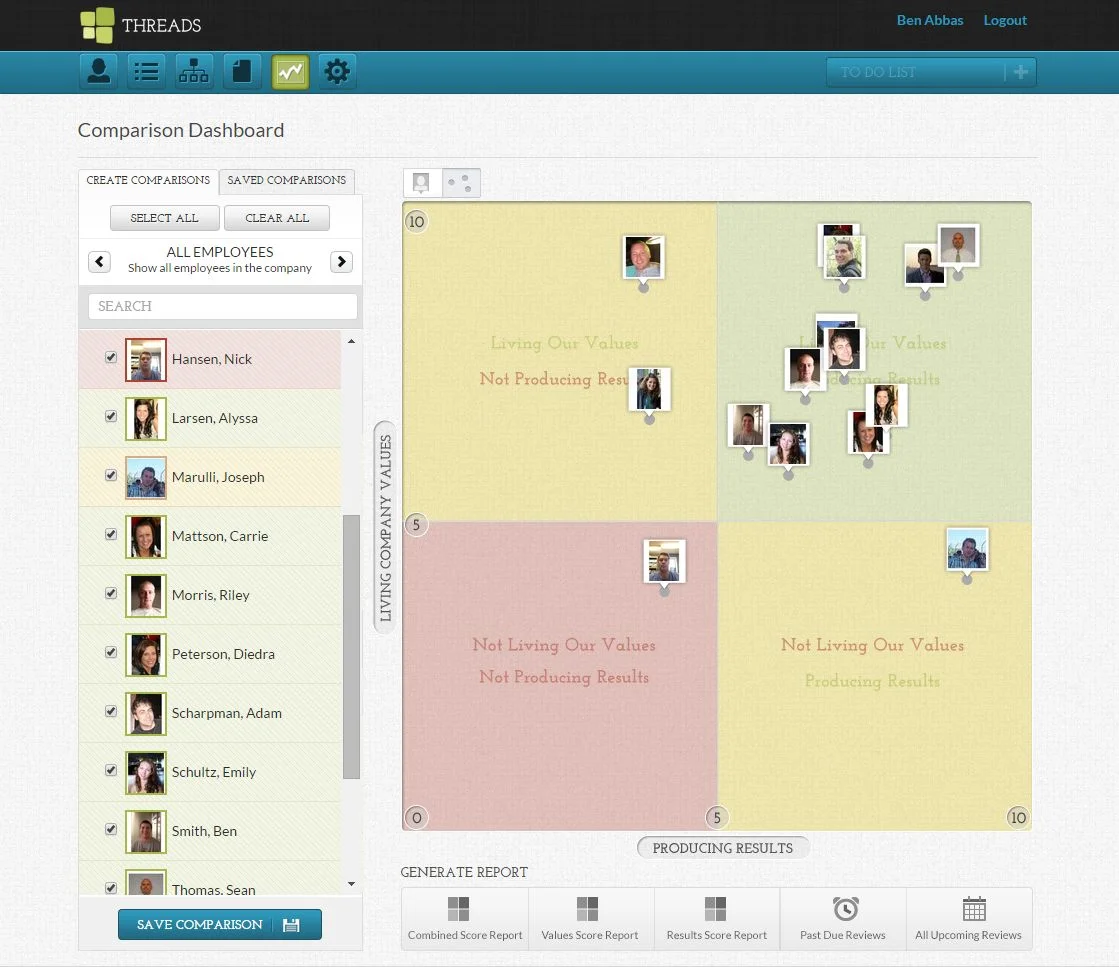The height and width of the screenshot is (967, 1119).
Task: Click the left arrow next to ALL EMPLOYEES
Action: pyautogui.click(x=99, y=261)
